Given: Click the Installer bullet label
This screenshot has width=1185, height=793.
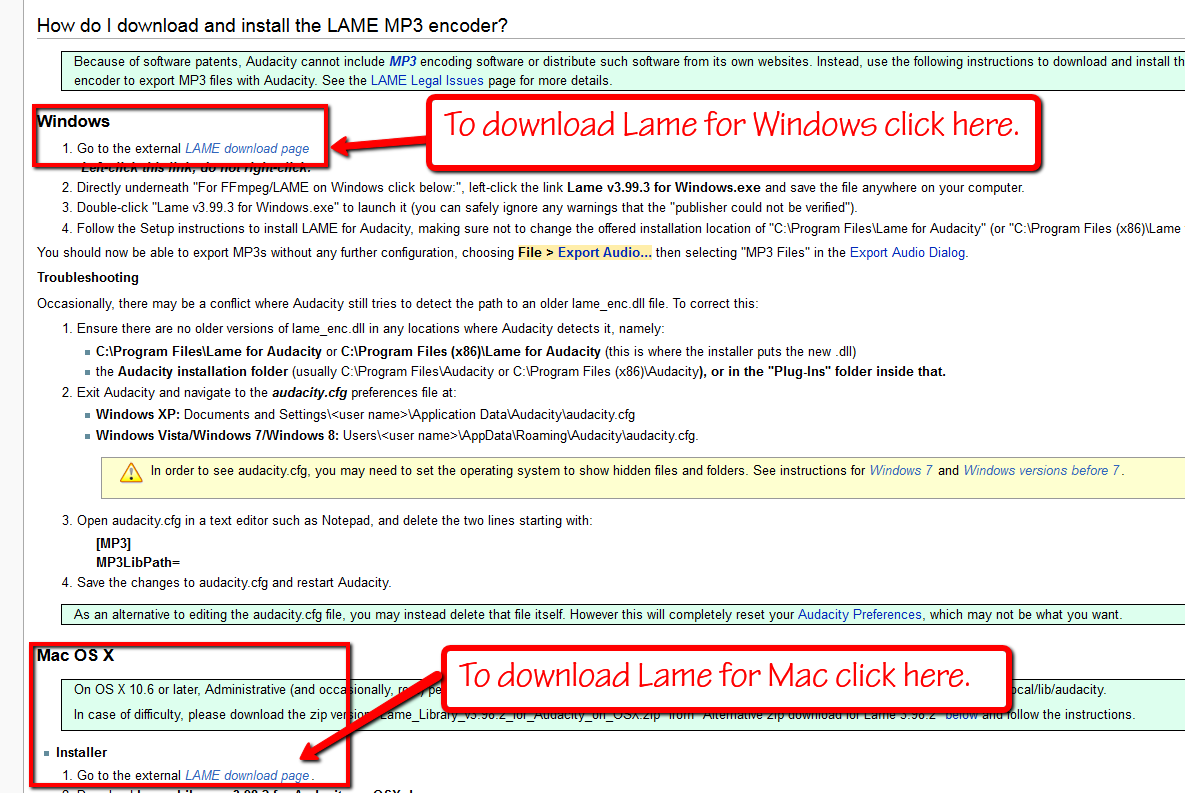Looking at the screenshot, I should click(81, 752).
